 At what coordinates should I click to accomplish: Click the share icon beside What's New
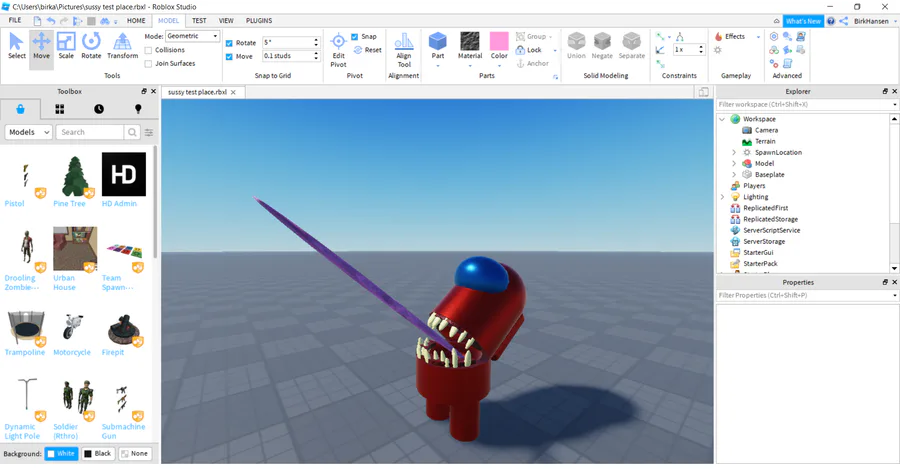[x=843, y=21]
